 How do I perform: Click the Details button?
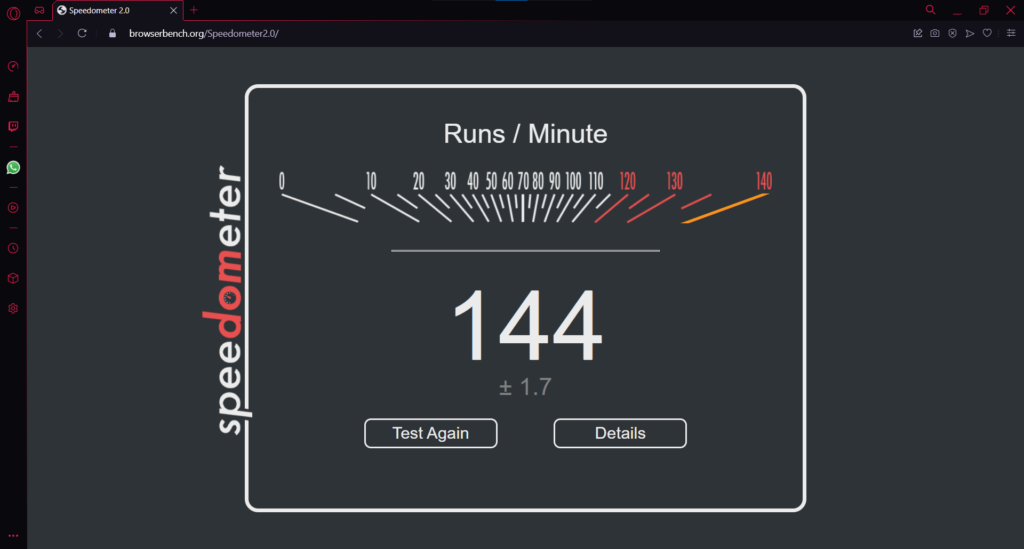tap(620, 433)
